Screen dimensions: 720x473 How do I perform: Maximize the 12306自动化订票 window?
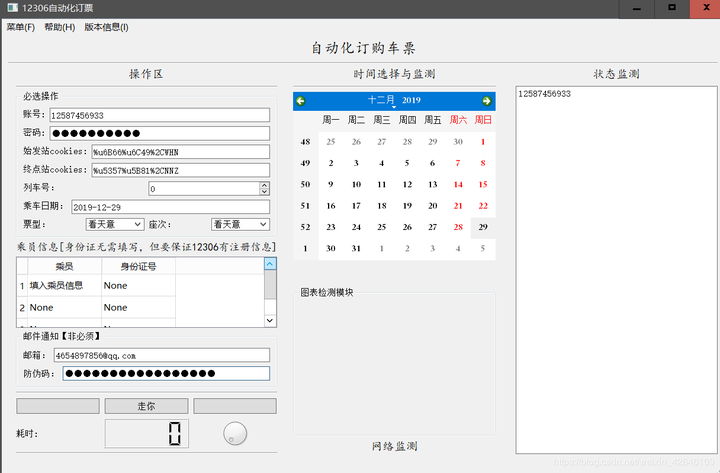pos(672,8)
